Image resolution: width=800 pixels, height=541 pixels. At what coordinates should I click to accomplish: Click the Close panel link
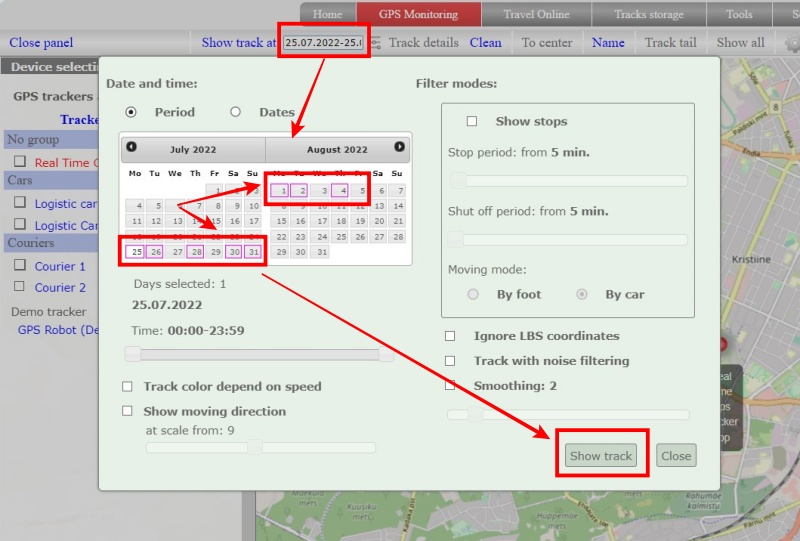click(41, 43)
